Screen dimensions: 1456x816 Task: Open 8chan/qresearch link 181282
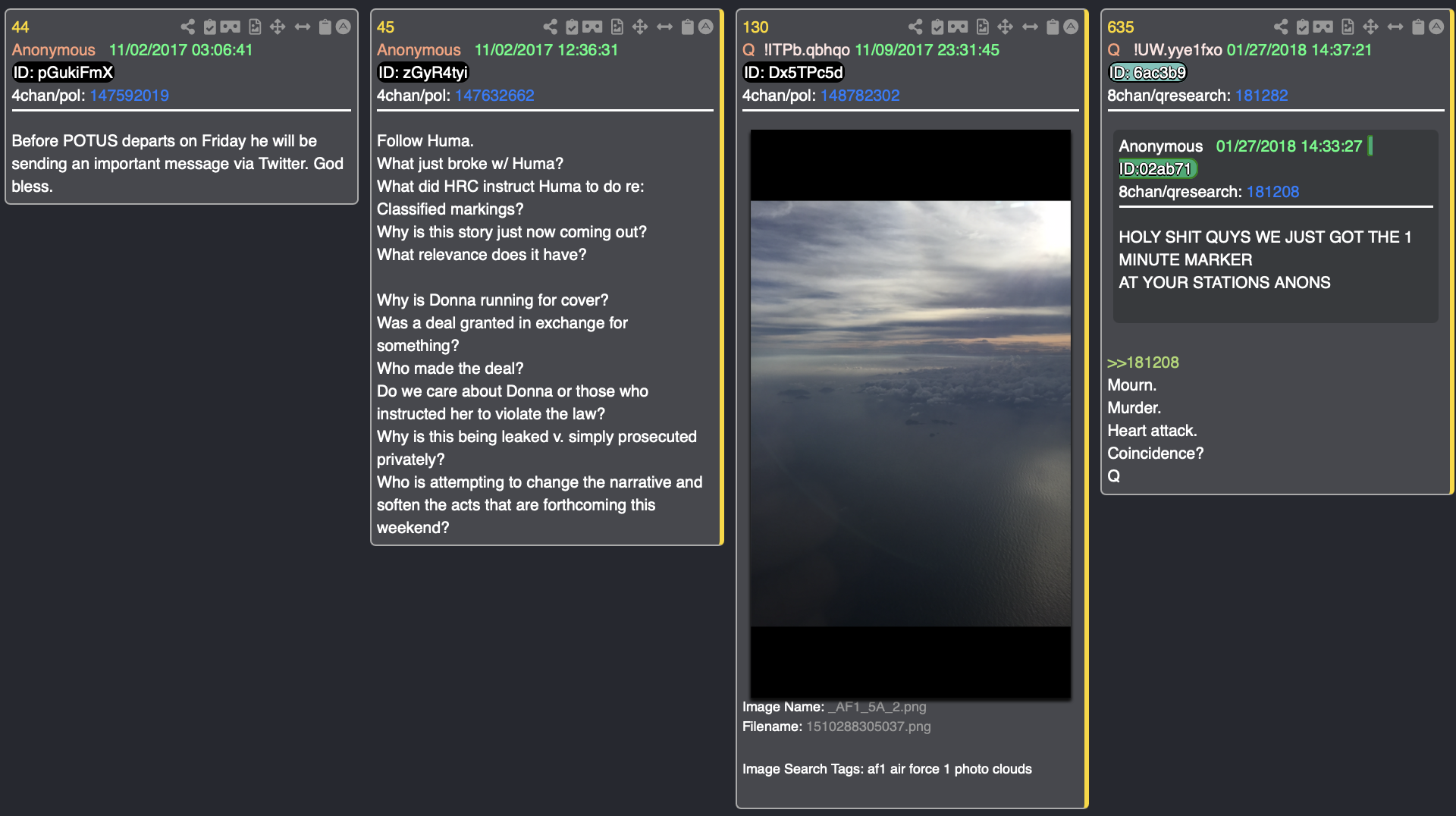[x=1262, y=96]
